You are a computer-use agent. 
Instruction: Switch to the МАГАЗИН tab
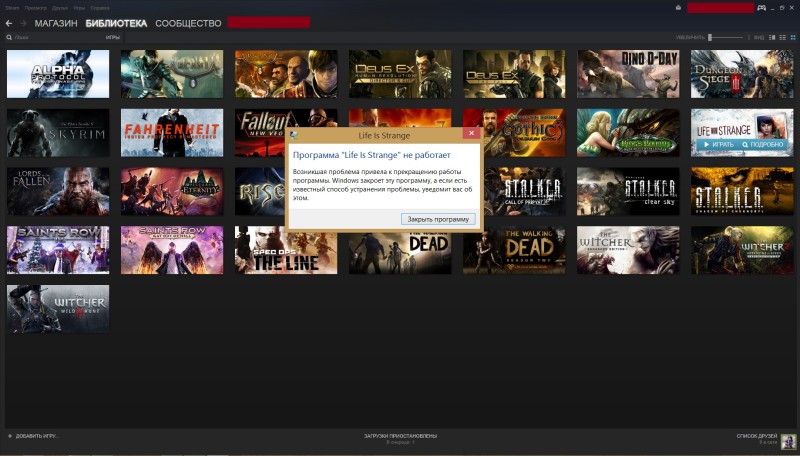tap(56, 23)
